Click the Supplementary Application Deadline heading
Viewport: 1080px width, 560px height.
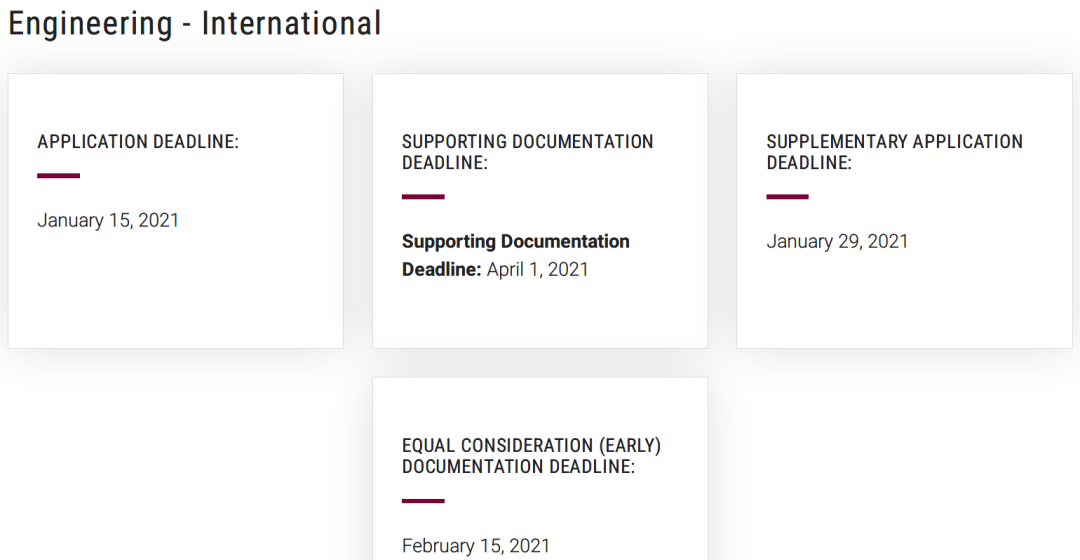(x=895, y=152)
